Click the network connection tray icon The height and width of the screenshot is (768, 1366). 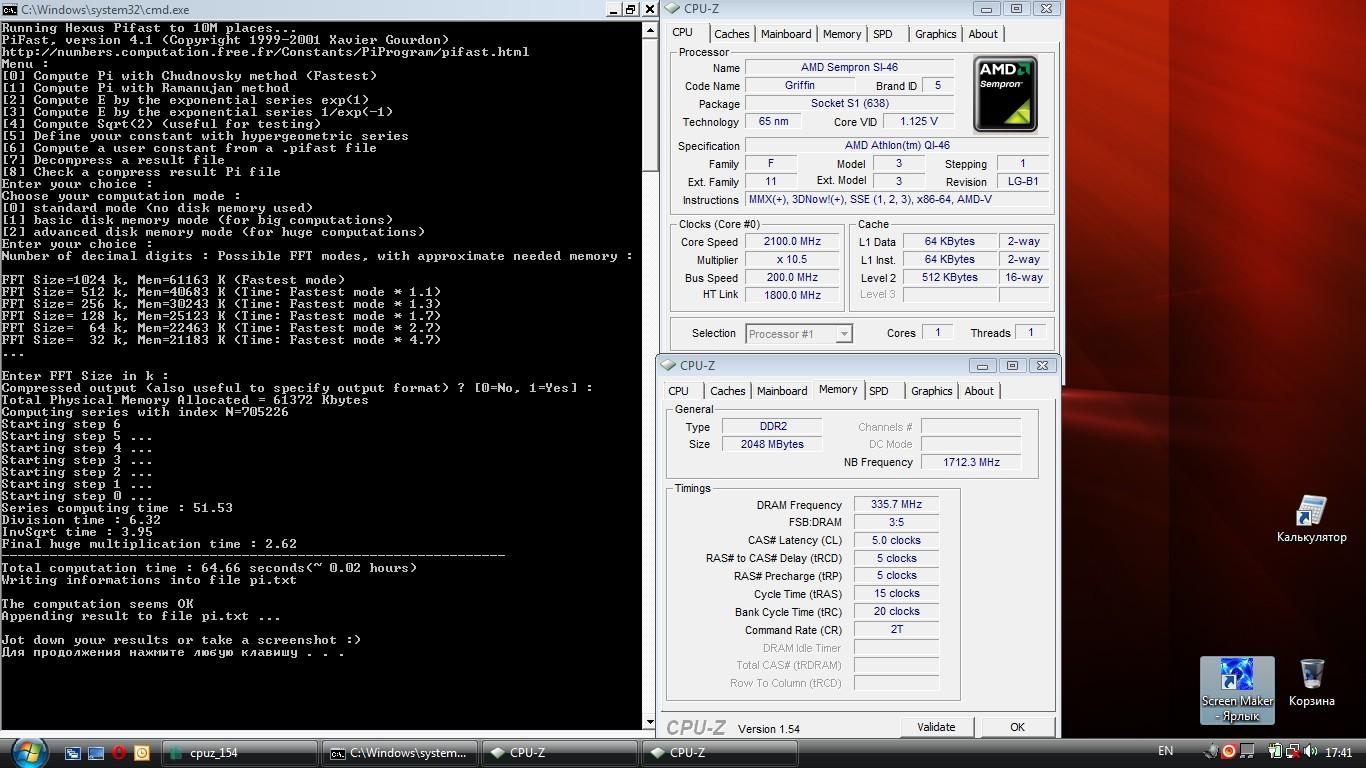click(x=1293, y=752)
